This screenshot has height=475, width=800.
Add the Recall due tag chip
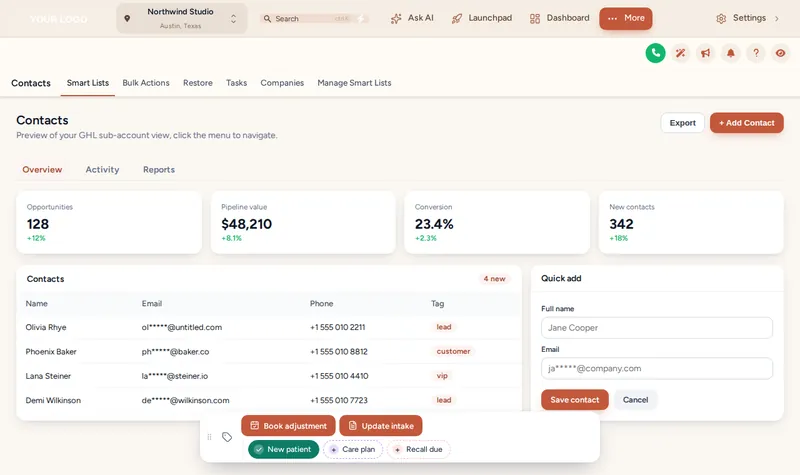418,449
